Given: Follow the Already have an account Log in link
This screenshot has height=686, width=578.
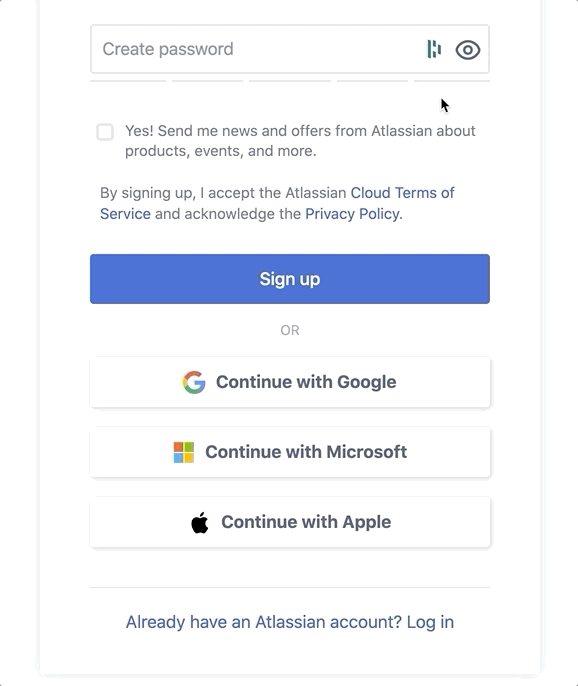Looking at the screenshot, I should point(290,622).
